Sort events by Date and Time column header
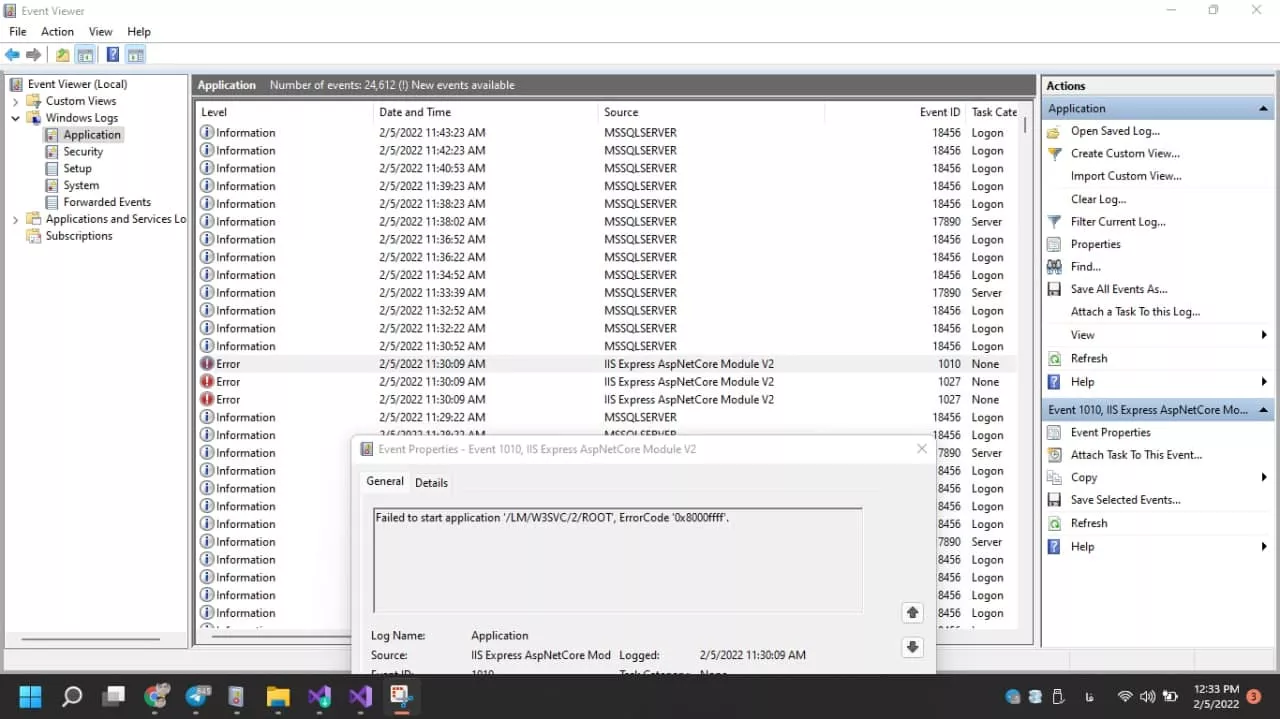 point(486,112)
